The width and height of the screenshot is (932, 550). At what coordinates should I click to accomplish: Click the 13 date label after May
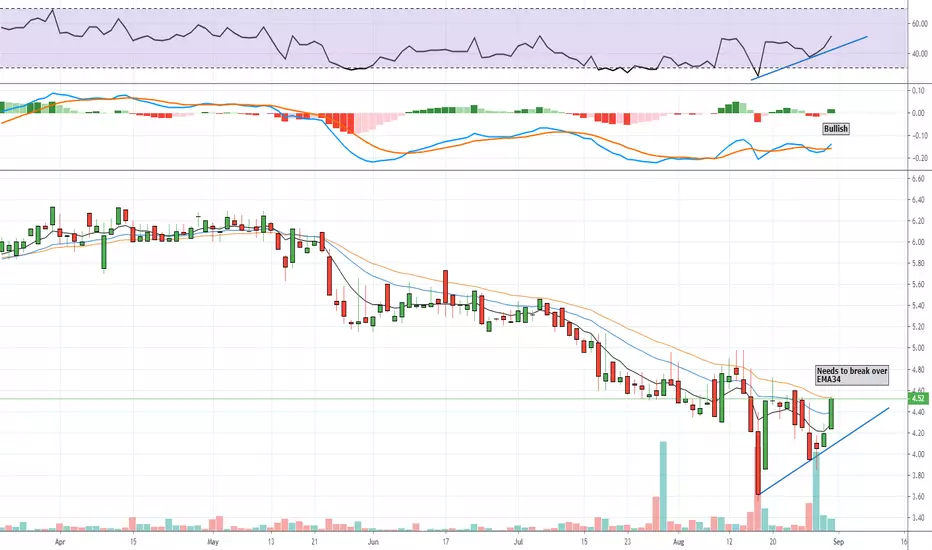tap(271, 542)
